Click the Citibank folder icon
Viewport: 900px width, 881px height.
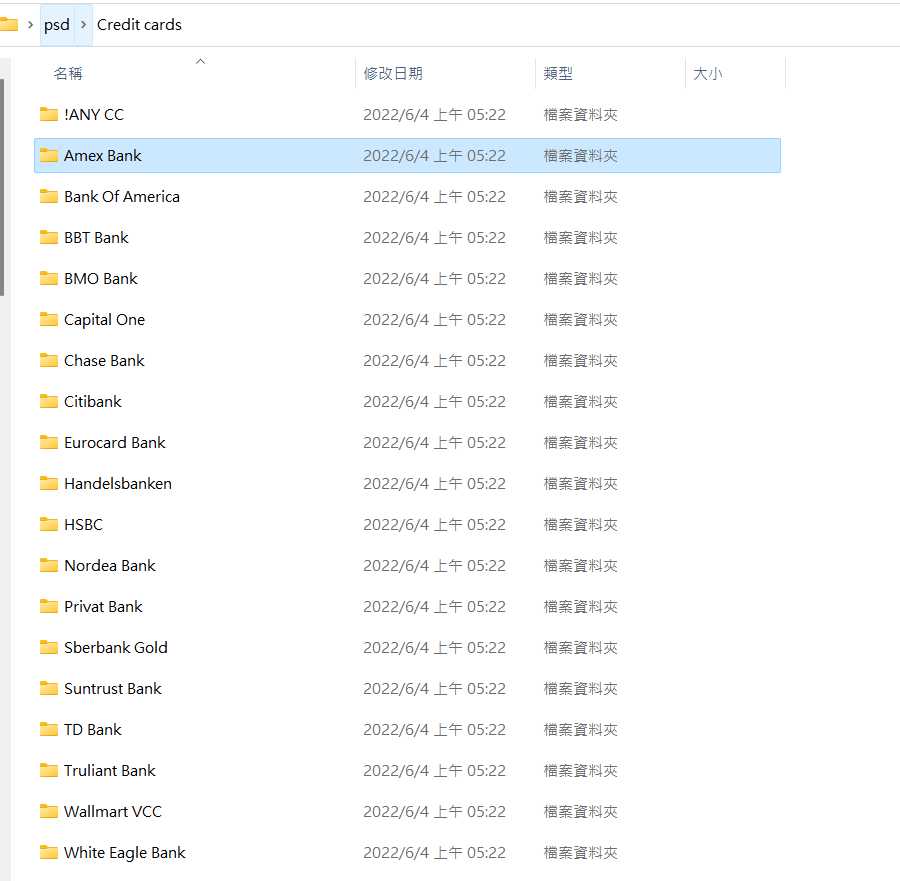pyautogui.click(x=49, y=401)
